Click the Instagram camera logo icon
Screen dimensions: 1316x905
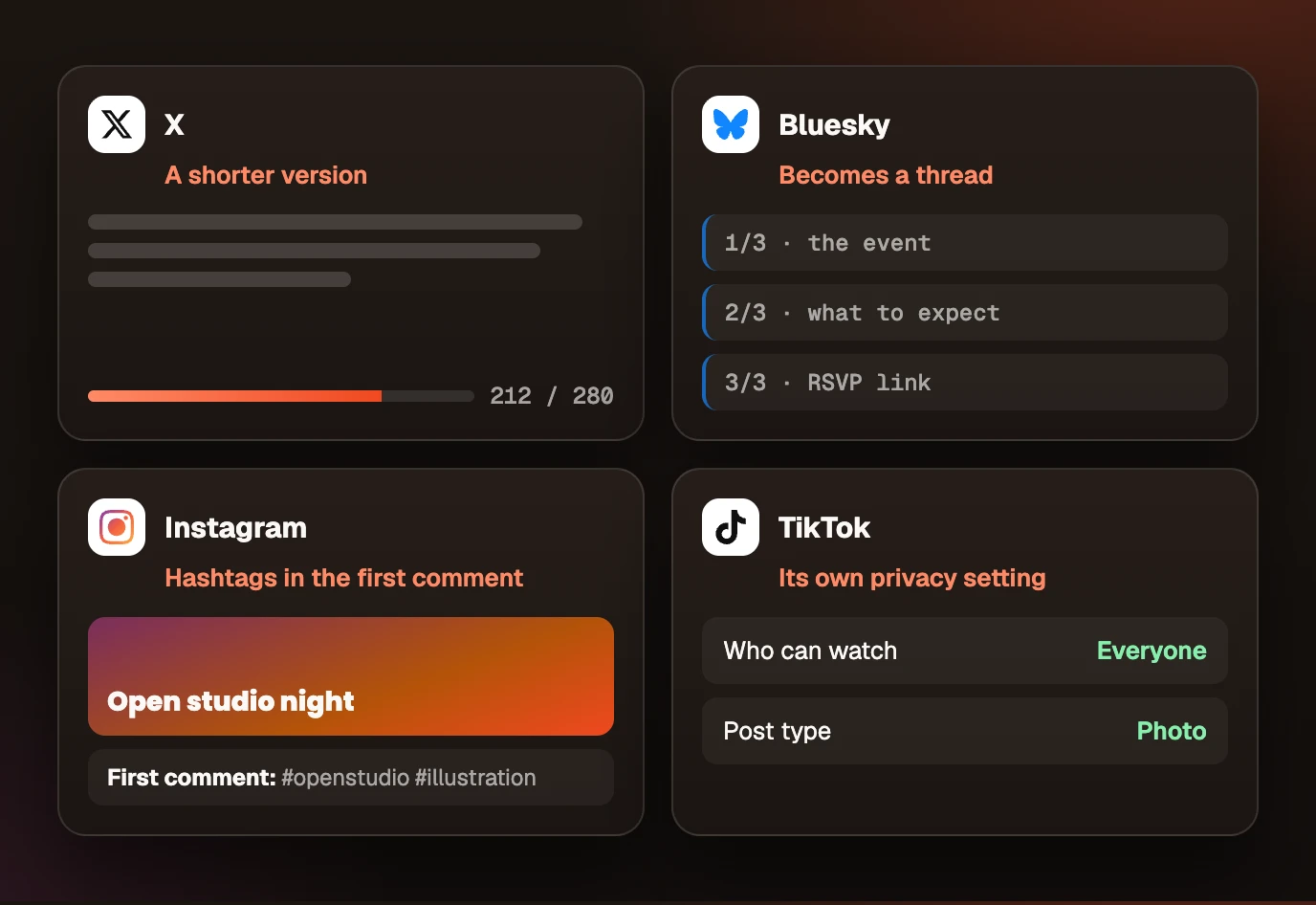pos(117,527)
